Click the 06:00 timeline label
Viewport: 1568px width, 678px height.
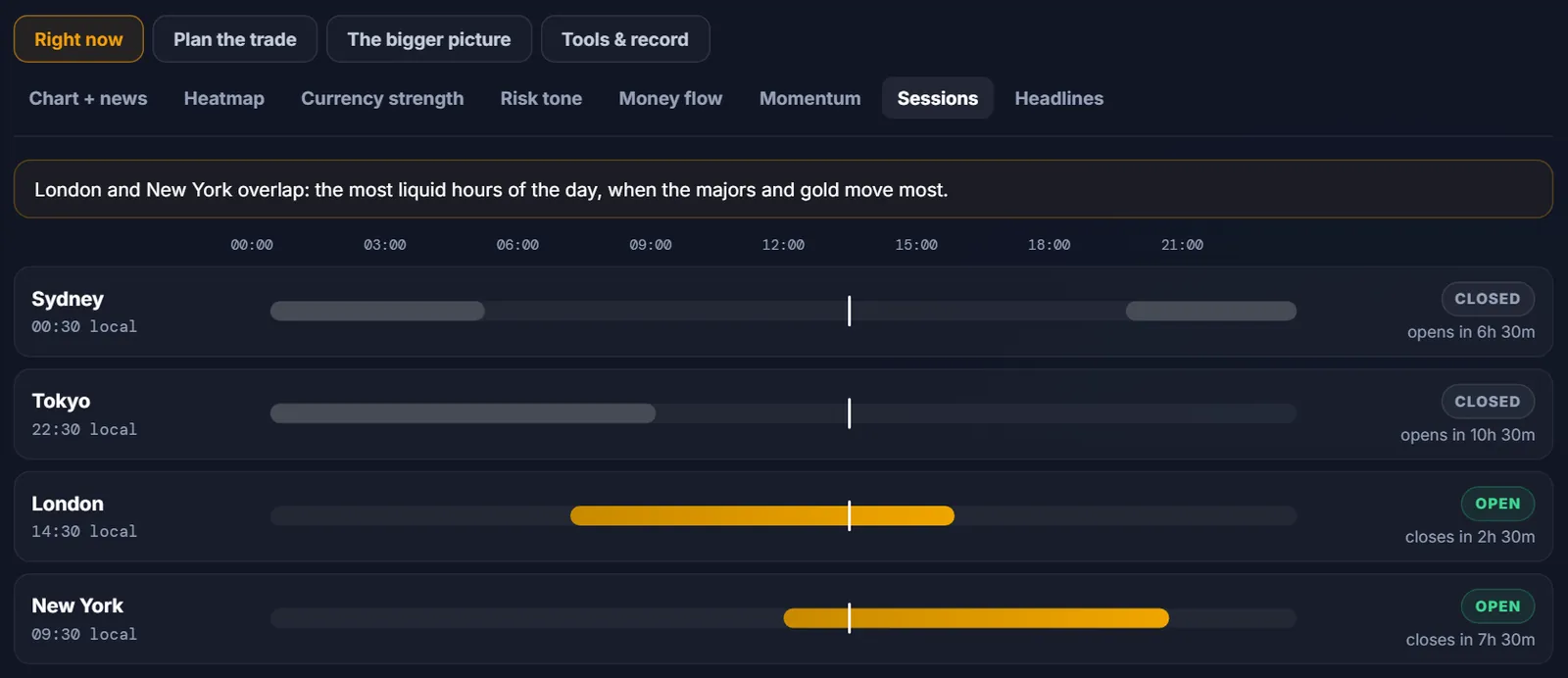(x=517, y=245)
